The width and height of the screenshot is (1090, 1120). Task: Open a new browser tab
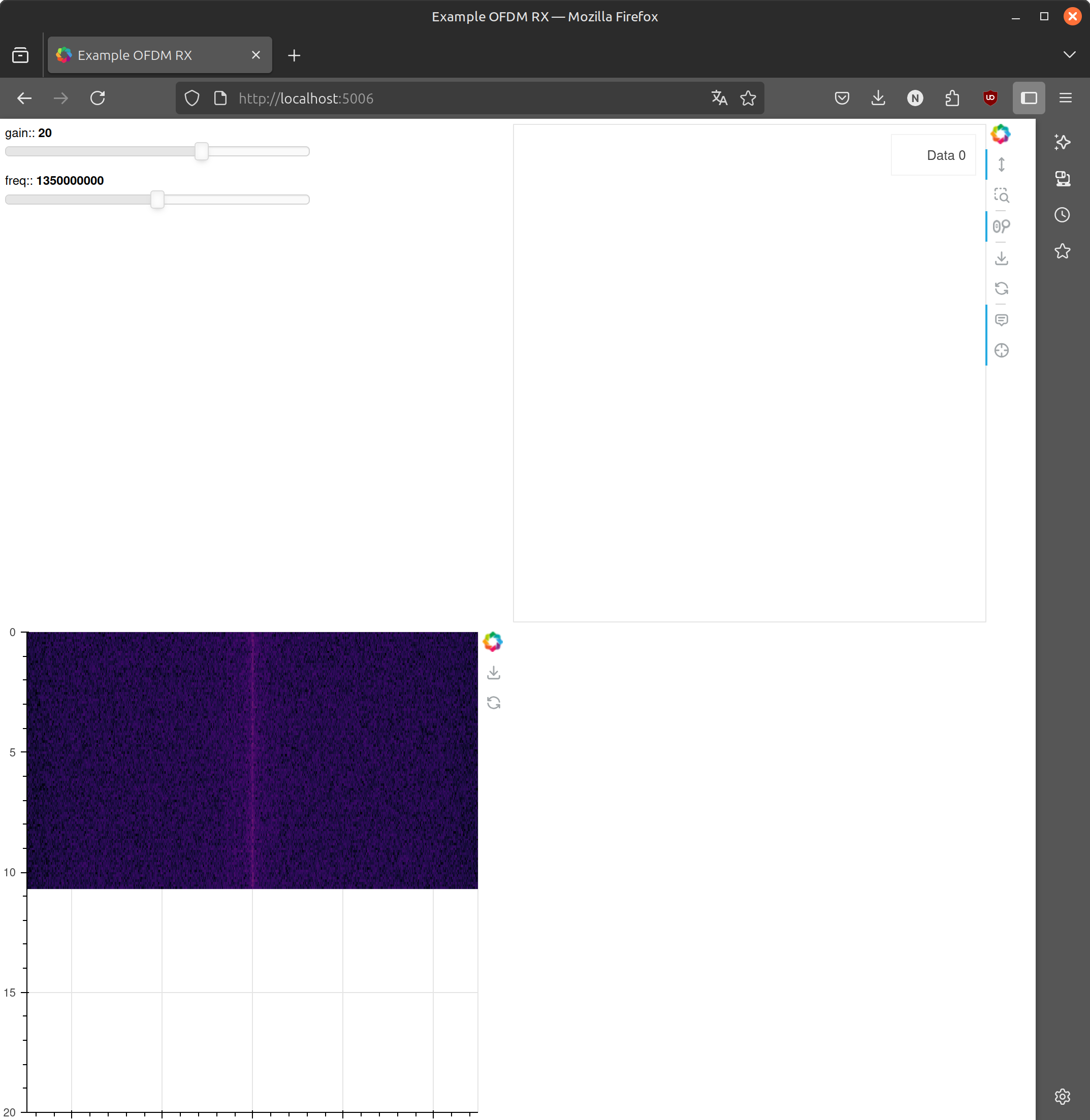click(x=294, y=55)
